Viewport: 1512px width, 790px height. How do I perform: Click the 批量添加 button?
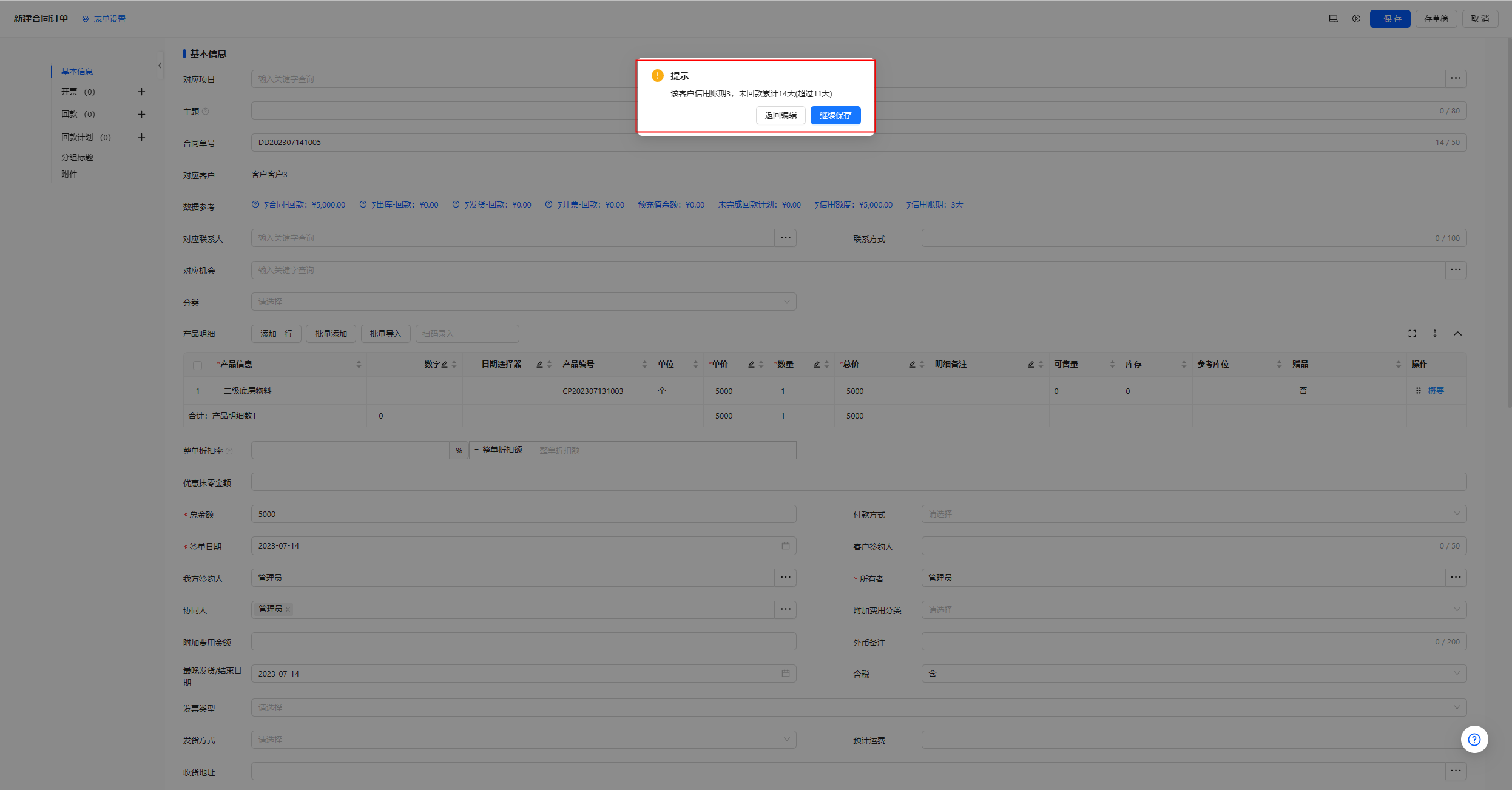(331, 334)
